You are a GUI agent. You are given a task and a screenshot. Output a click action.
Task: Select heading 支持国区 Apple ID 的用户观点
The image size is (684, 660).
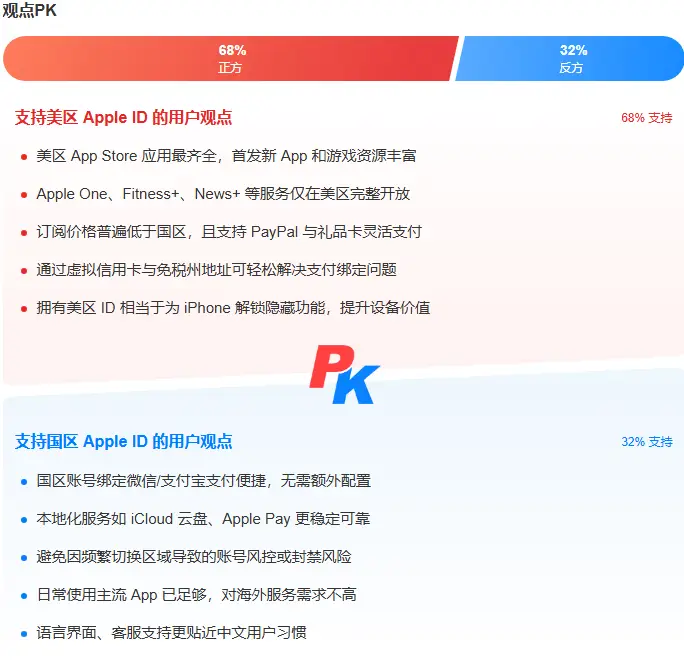(x=123, y=441)
